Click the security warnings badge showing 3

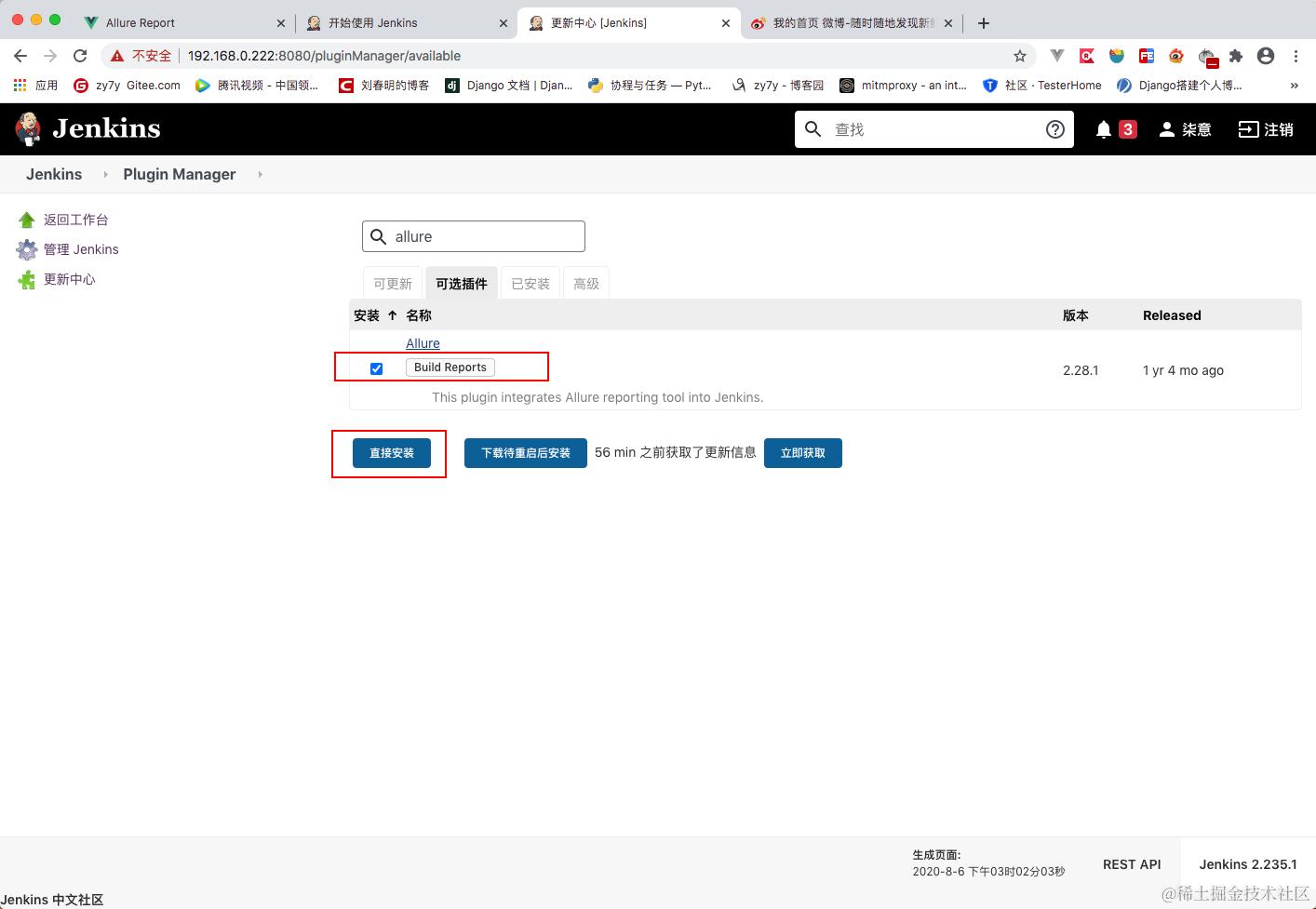point(1127,129)
